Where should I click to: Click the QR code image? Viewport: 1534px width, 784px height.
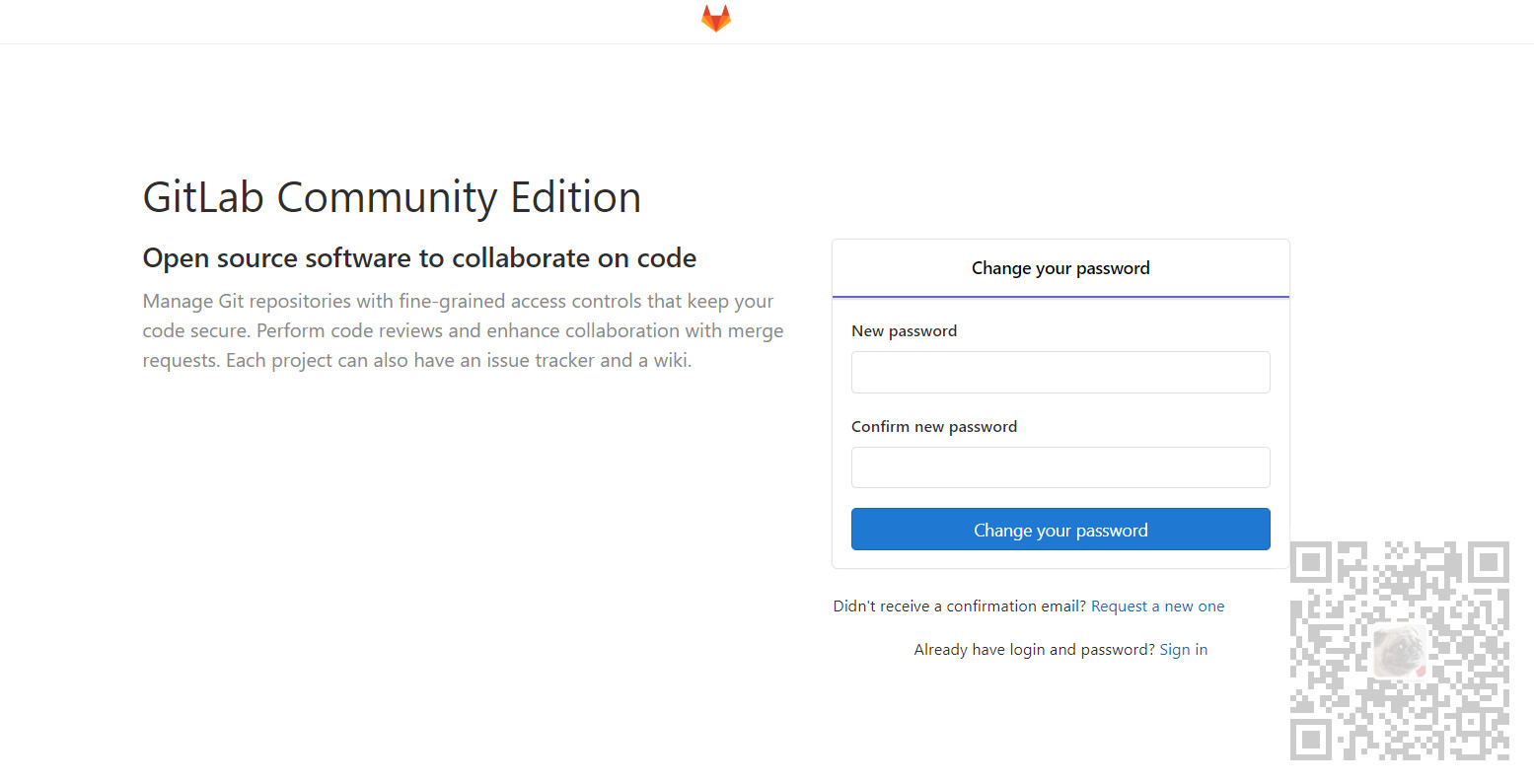[1400, 651]
